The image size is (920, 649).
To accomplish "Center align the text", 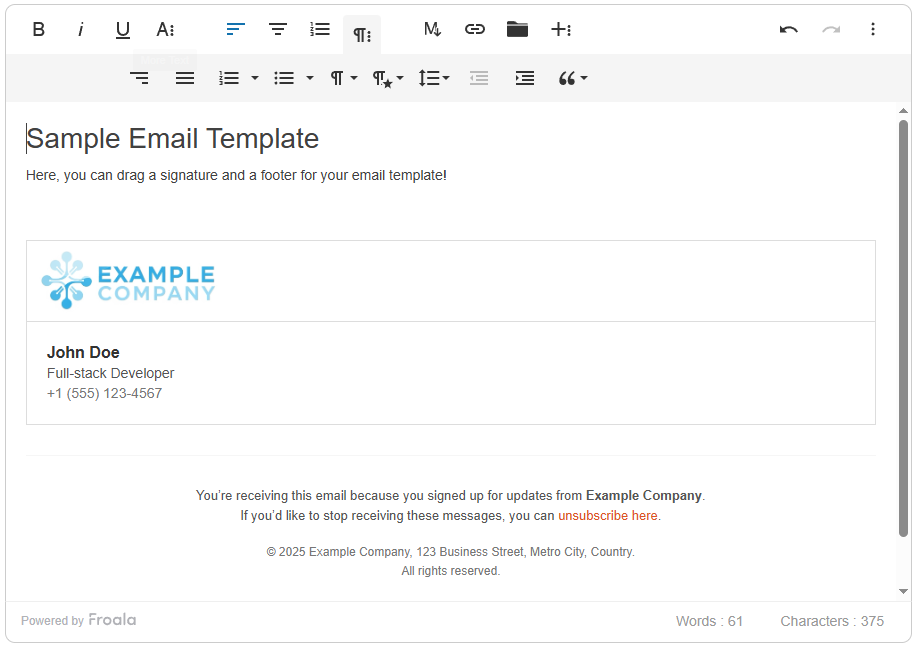I will point(278,30).
